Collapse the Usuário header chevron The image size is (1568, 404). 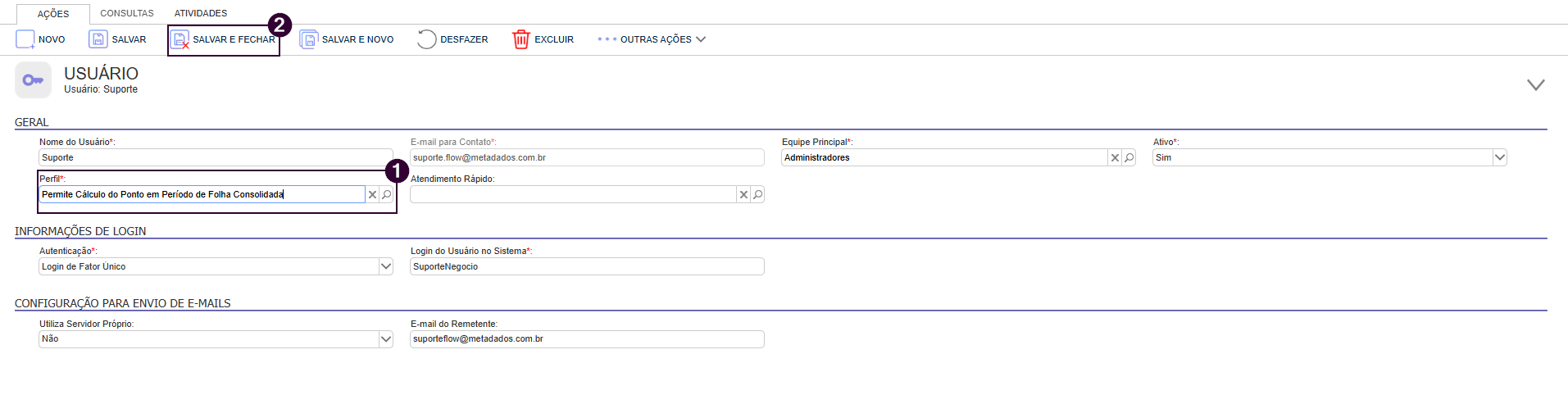(x=1536, y=84)
